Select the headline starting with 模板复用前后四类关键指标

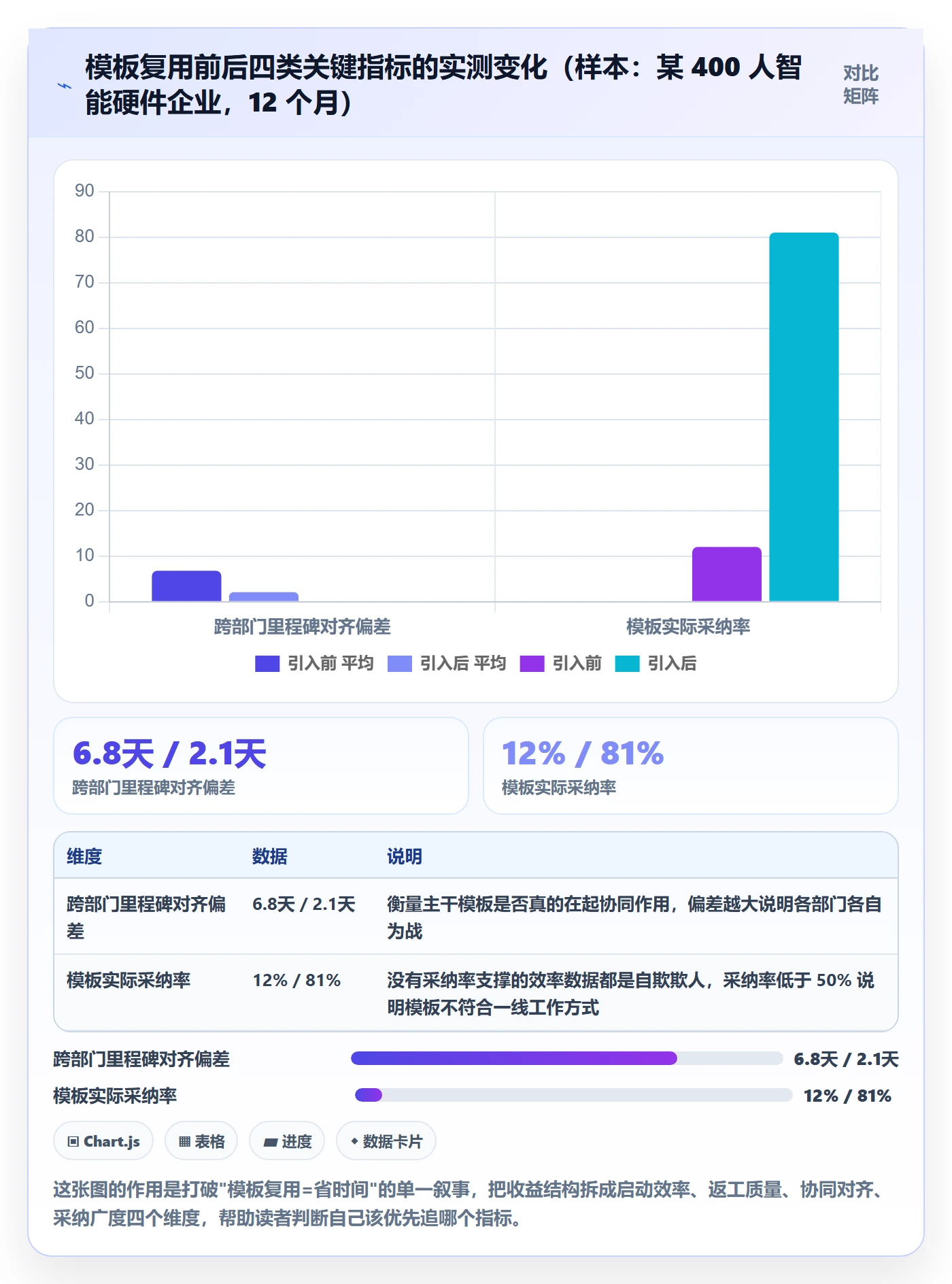pos(443,85)
